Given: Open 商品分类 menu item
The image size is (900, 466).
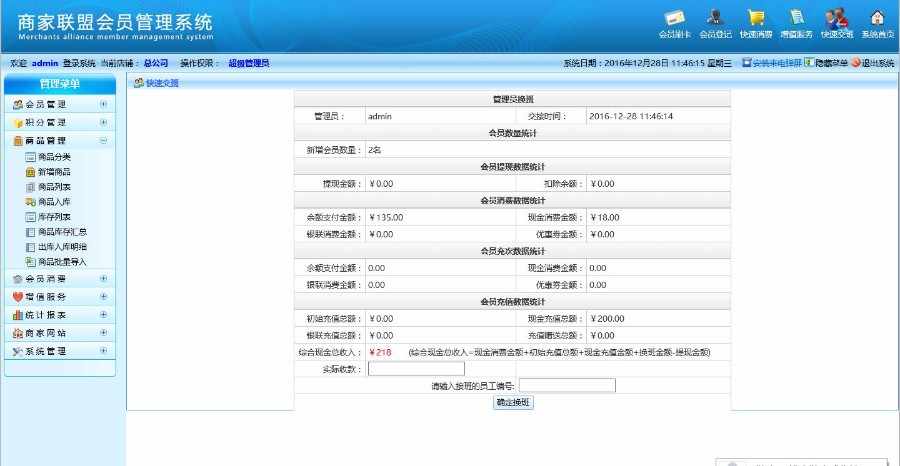Looking at the screenshot, I should (x=55, y=157).
